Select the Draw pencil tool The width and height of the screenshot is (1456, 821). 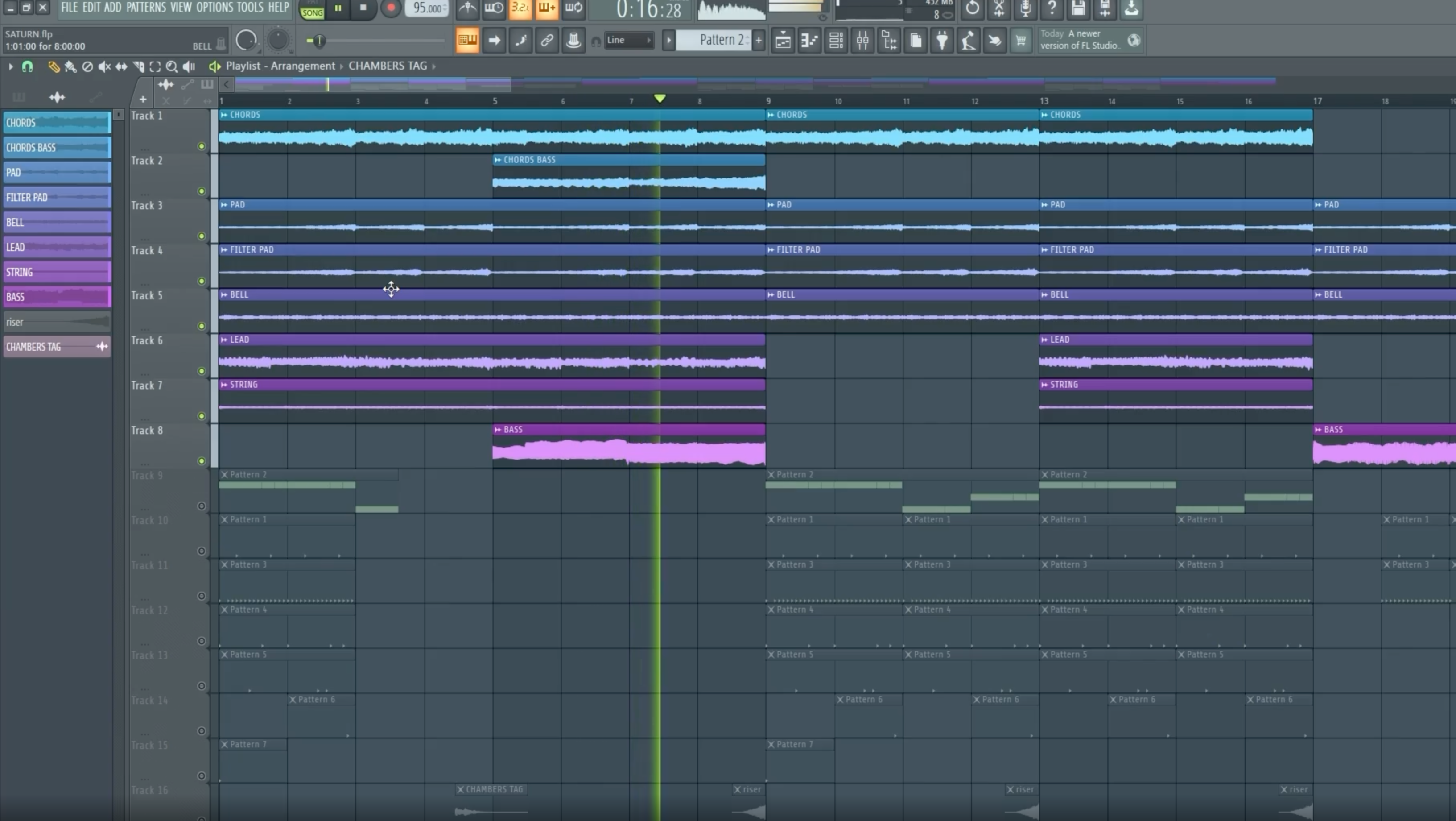(x=53, y=67)
